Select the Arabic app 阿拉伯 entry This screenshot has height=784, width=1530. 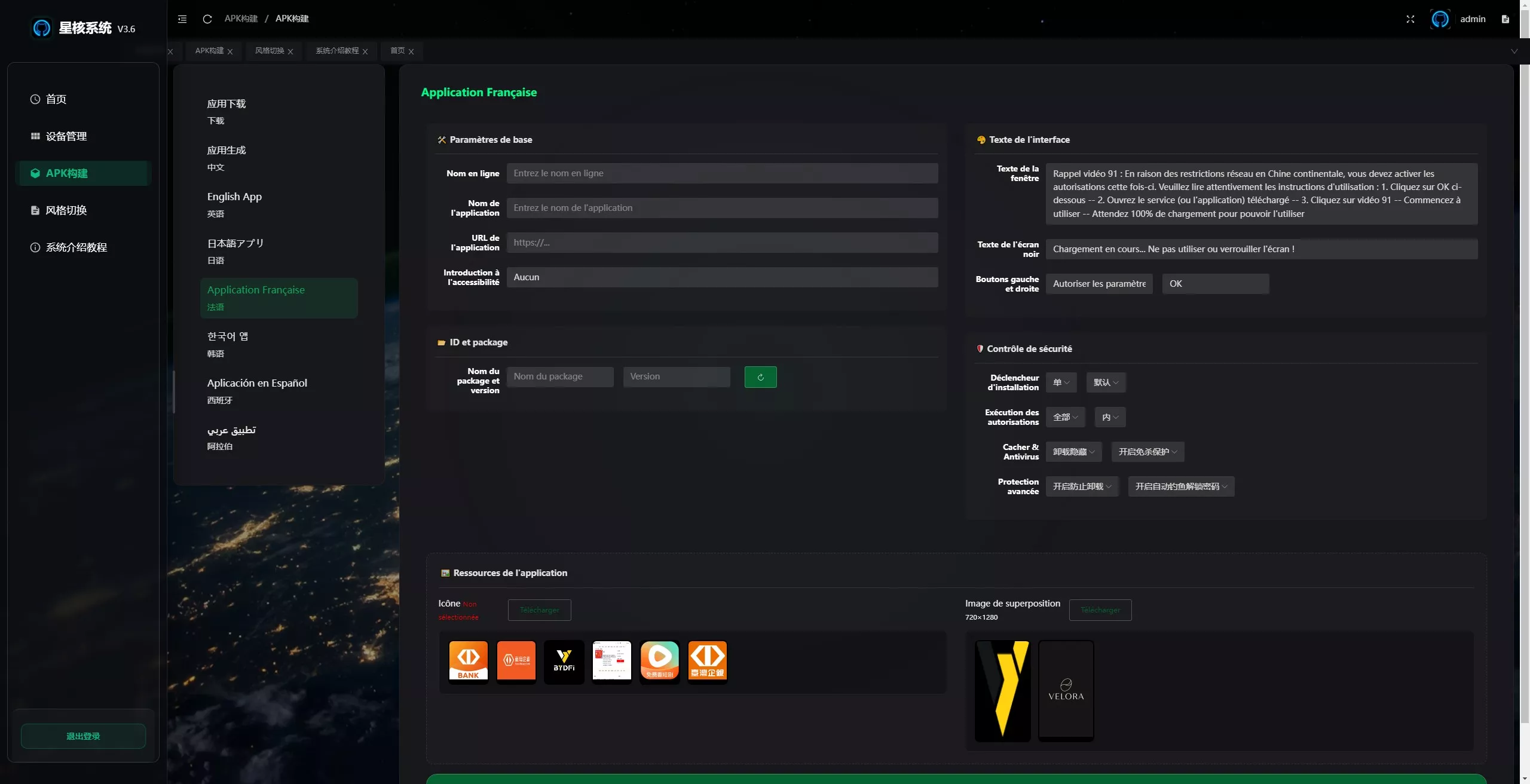(x=279, y=438)
